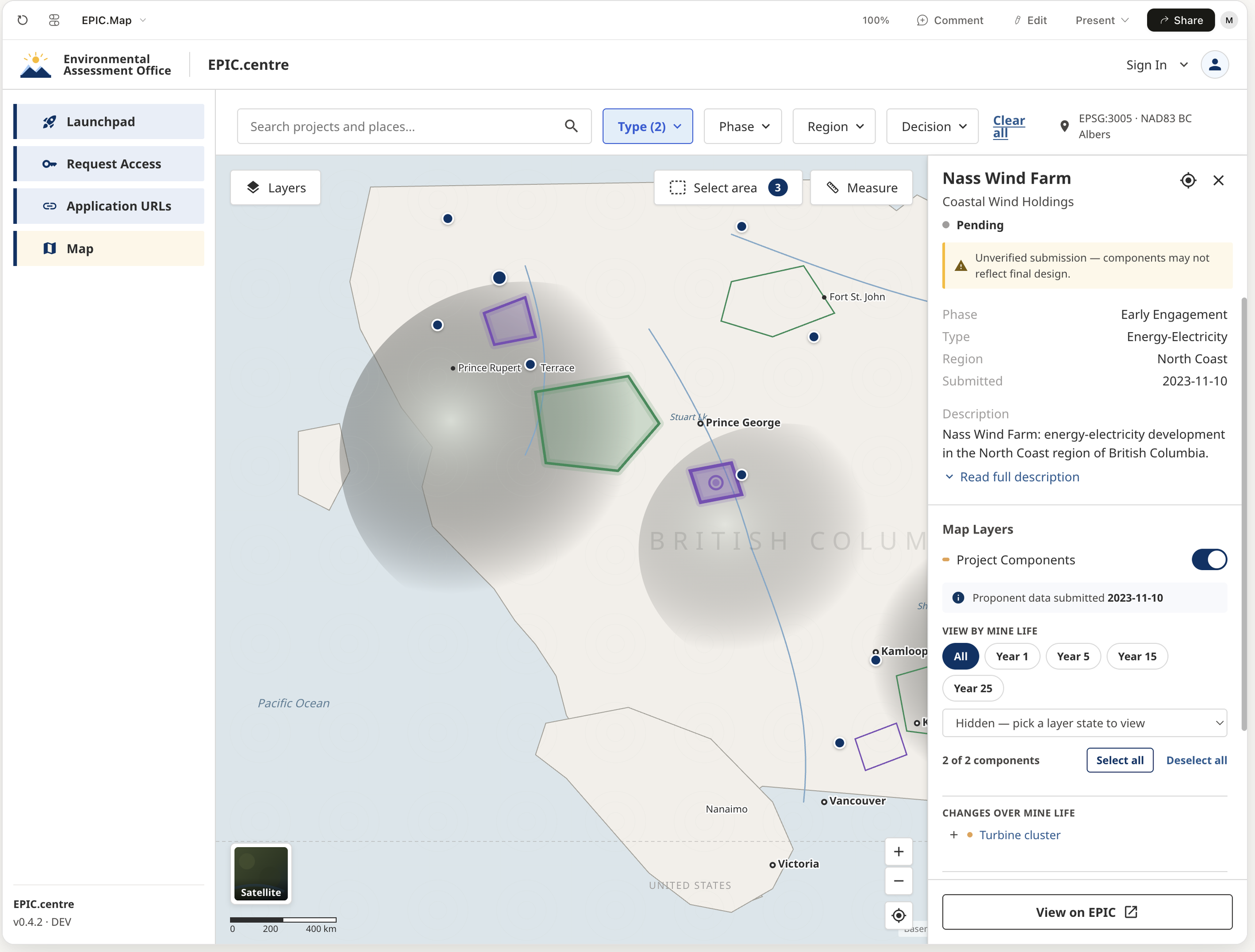Open the EPIC.Map file name dropdown
Viewport: 1255px width, 952px height.
coord(114,21)
